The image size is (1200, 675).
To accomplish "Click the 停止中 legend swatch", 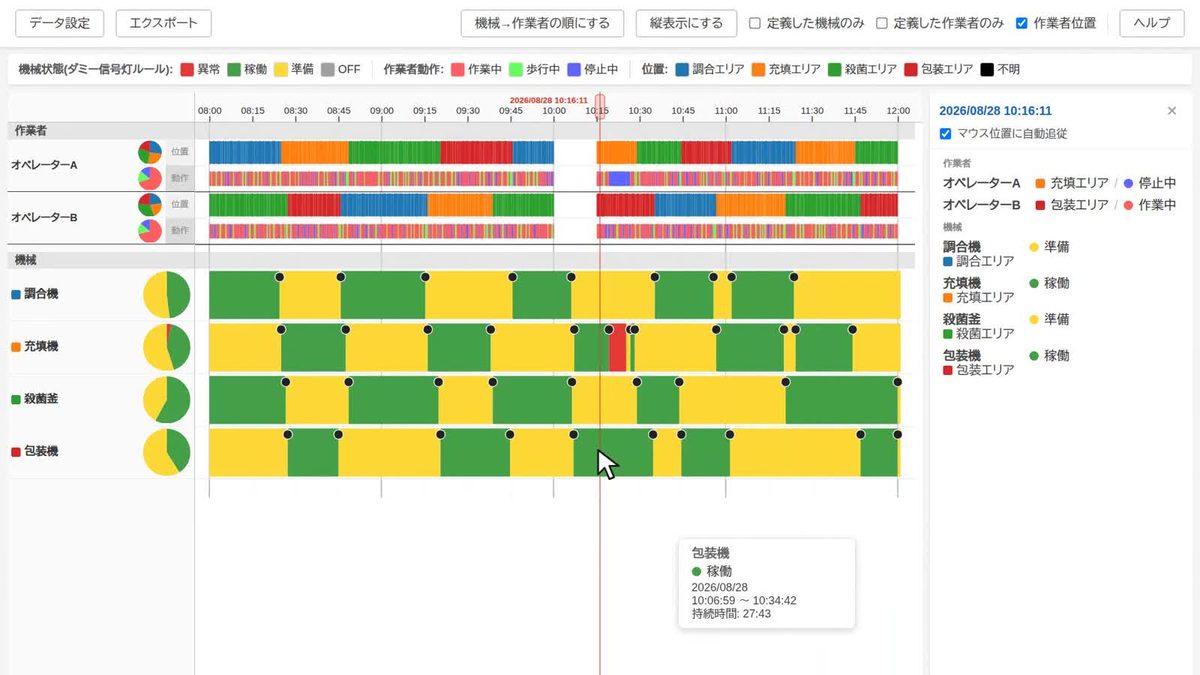I will point(574,70).
